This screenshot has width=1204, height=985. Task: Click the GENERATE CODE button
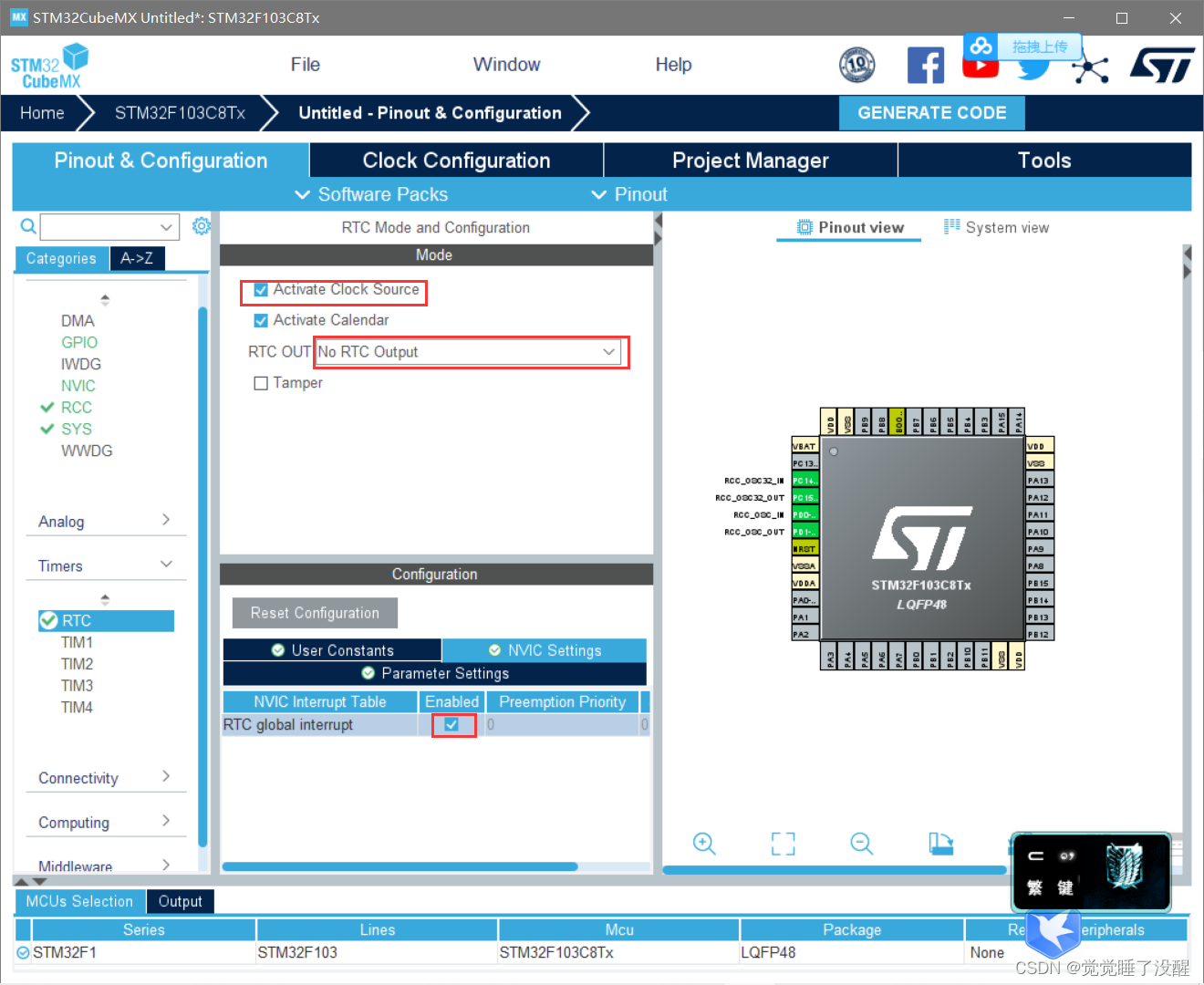click(932, 113)
